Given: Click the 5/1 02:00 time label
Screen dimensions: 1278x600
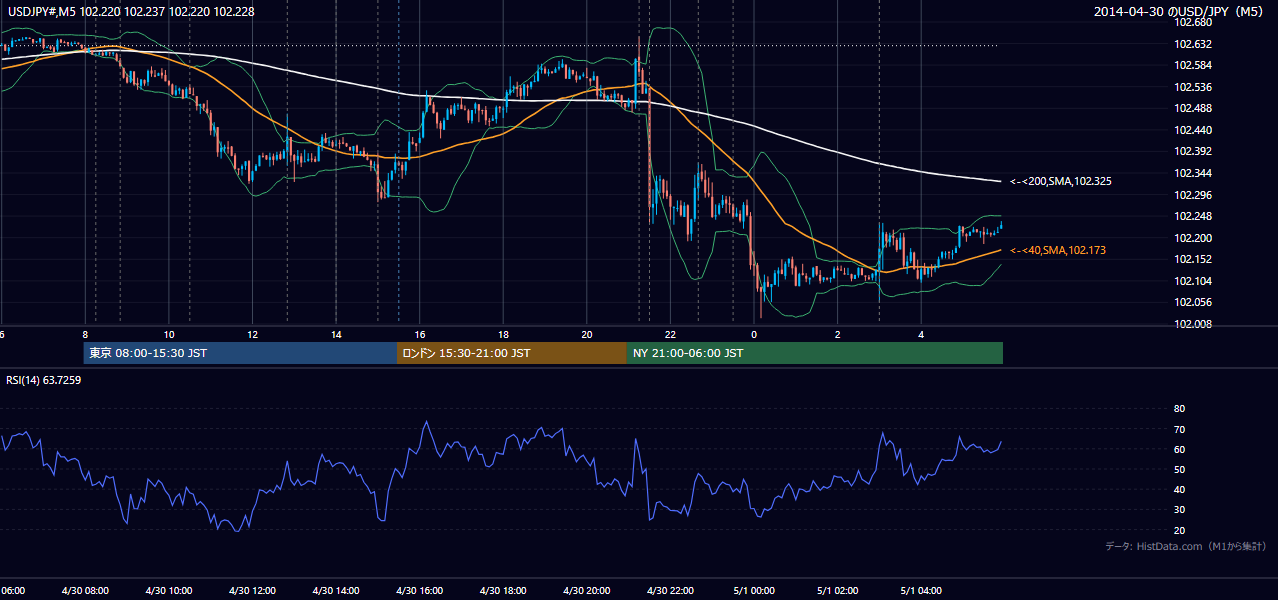Looking at the screenshot, I should pos(838,591).
